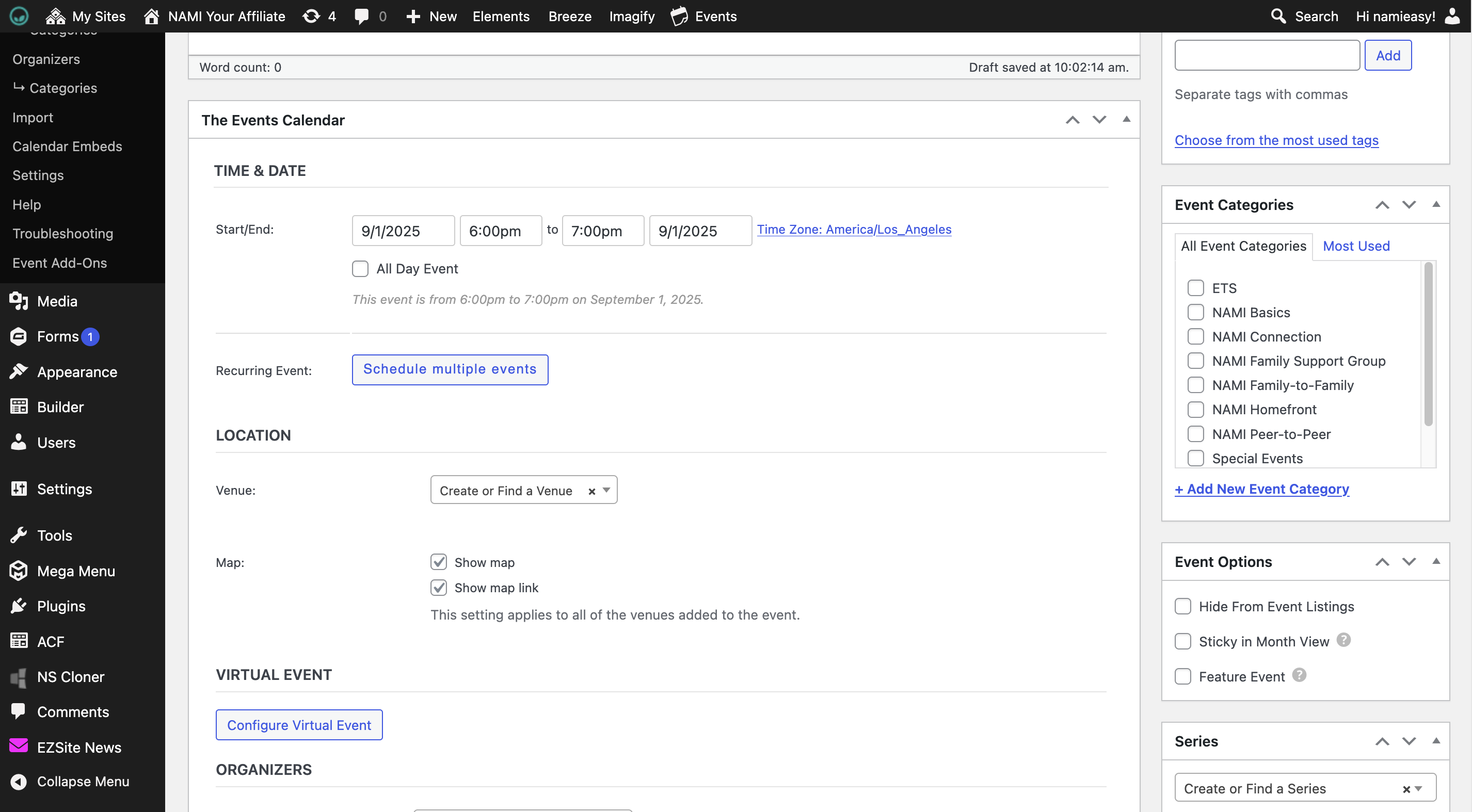The image size is (1472, 812).
Task: Click the Collapse Menu arrow icon
Action: 18,781
